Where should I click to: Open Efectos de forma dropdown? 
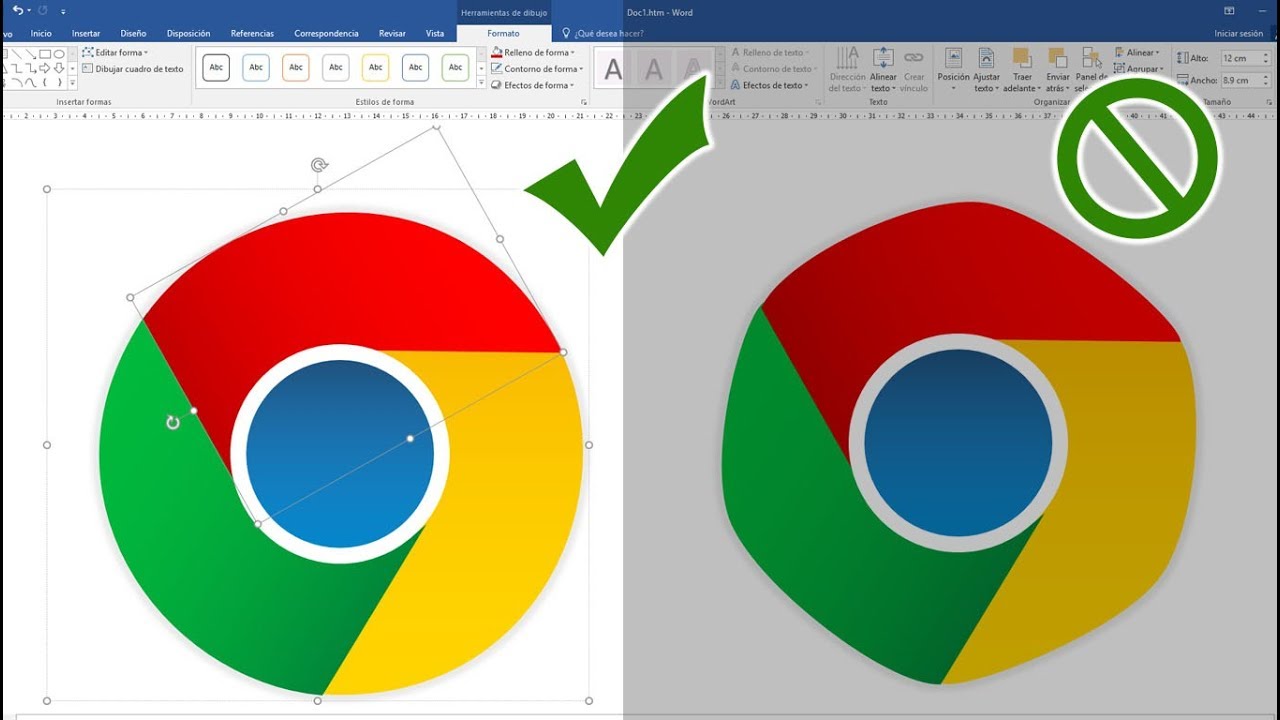click(532, 85)
